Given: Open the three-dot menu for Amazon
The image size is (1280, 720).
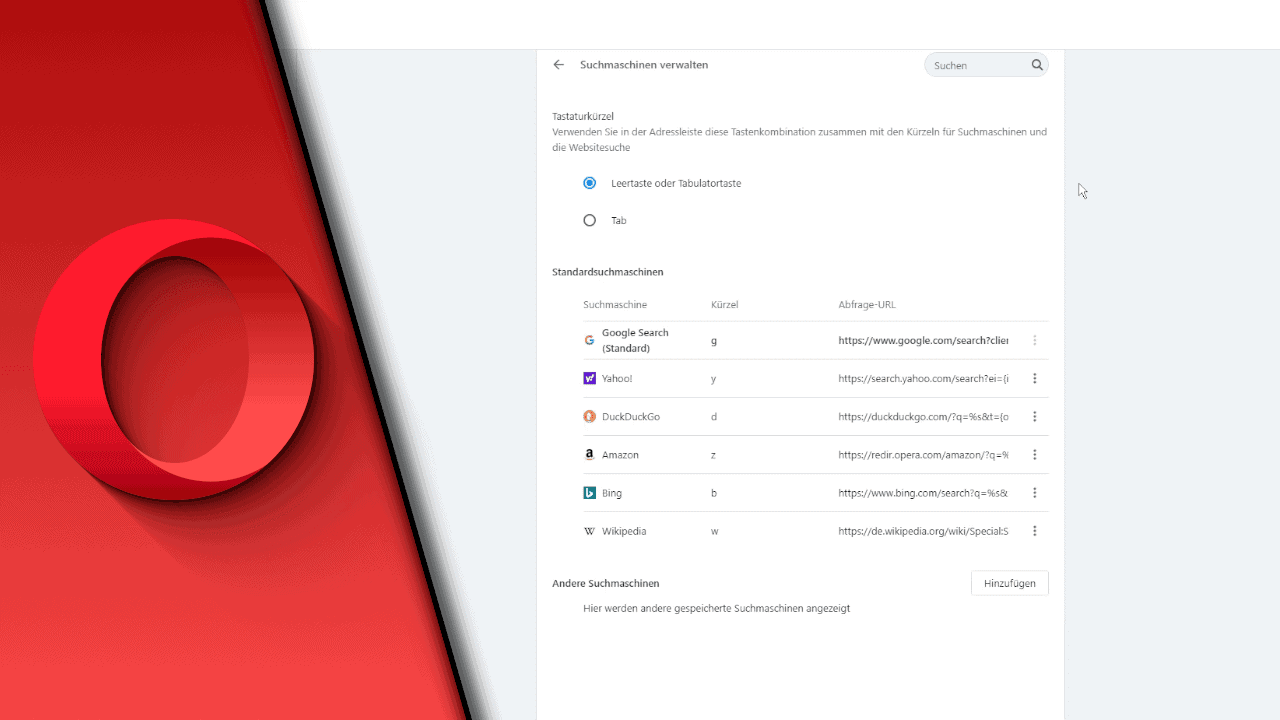Looking at the screenshot, I should click(x=1035, y=454).
